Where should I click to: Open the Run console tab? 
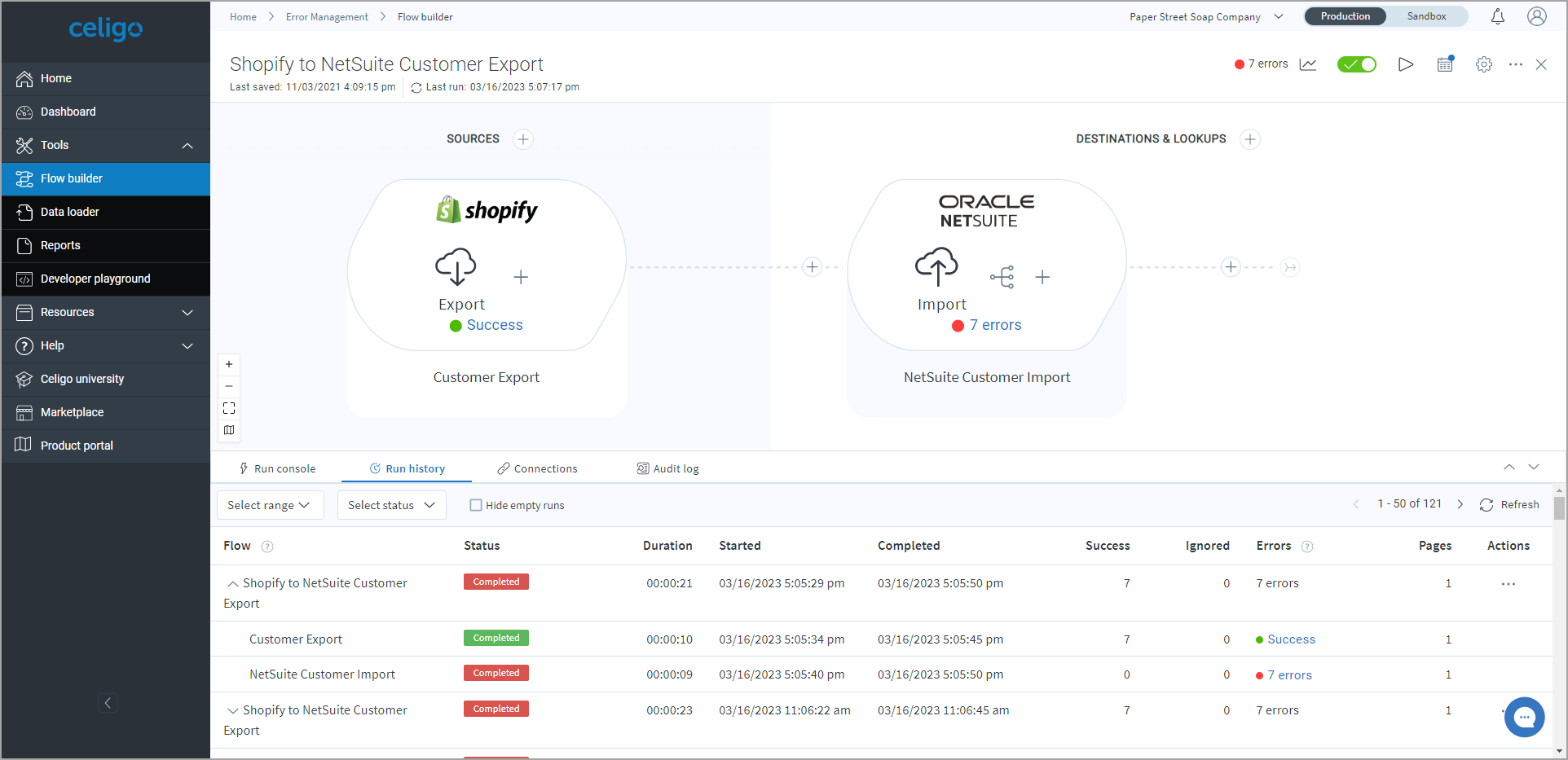pos(277,468)
